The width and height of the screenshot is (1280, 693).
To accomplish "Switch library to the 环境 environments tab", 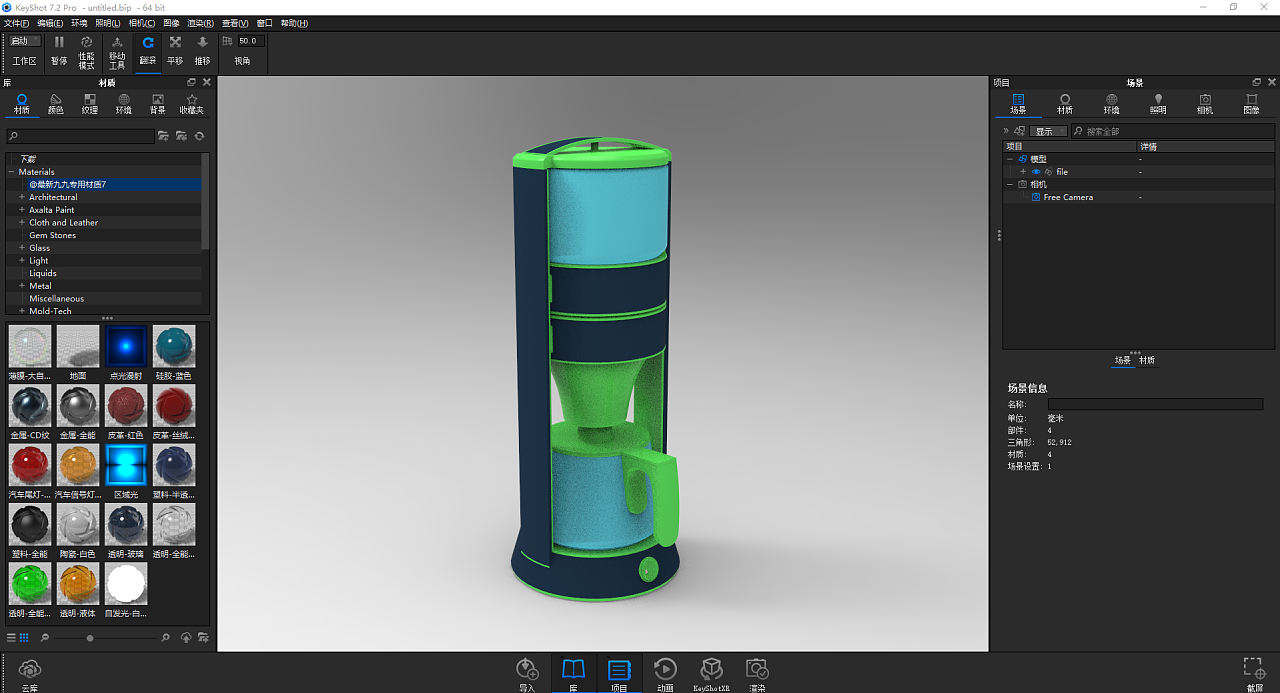I will click(124, 104).
